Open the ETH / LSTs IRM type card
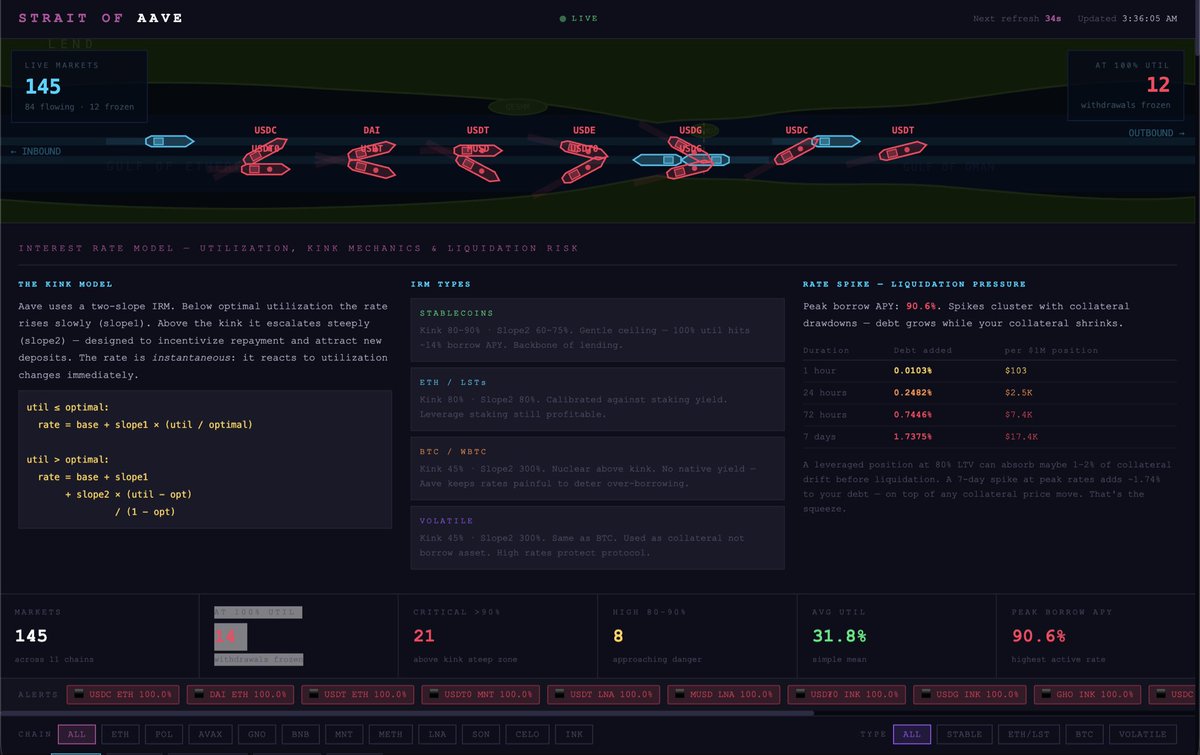1200x755 pixels. pyautogui.click(x=598, y=398)
